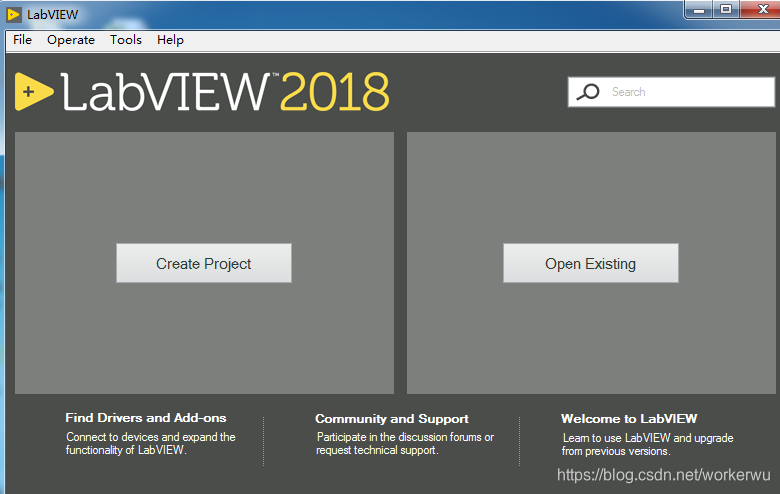This screenshot has width=780, height=494.
Task: Click the magnifying glass search icon
Action: click(588, 92)
